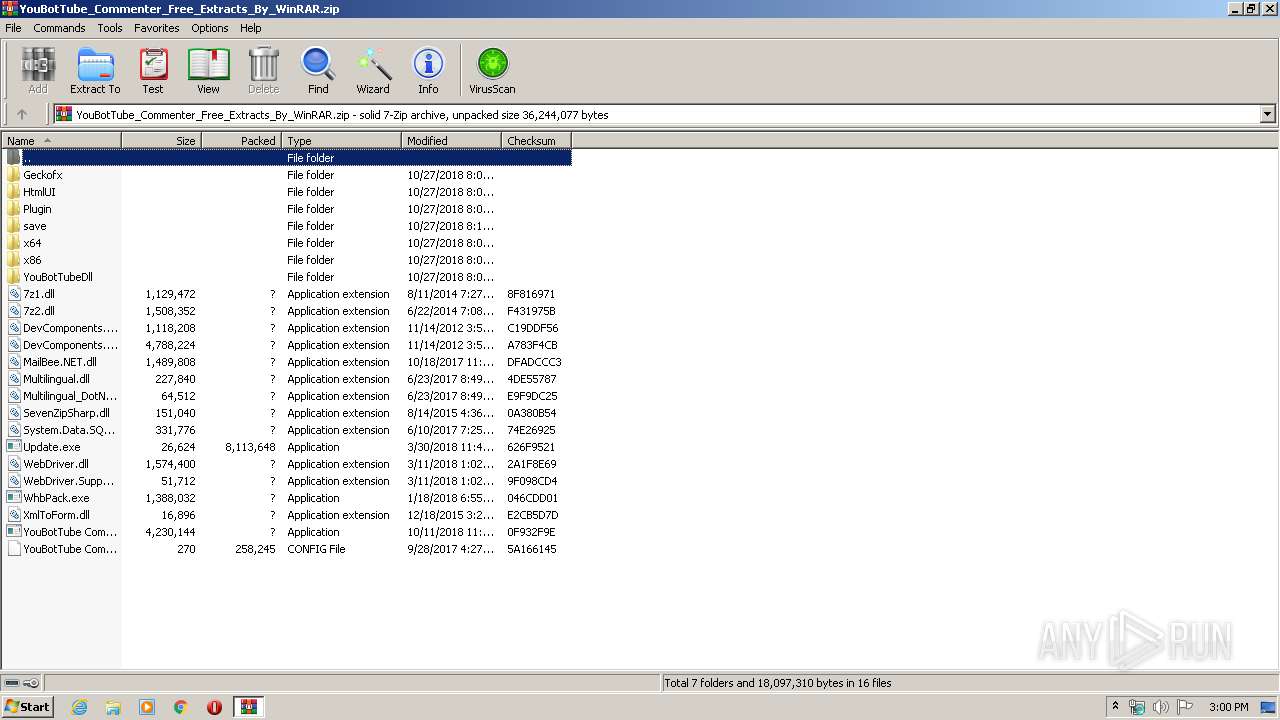
Task: Open the View toolbar icon
Action: click(208, 71)
